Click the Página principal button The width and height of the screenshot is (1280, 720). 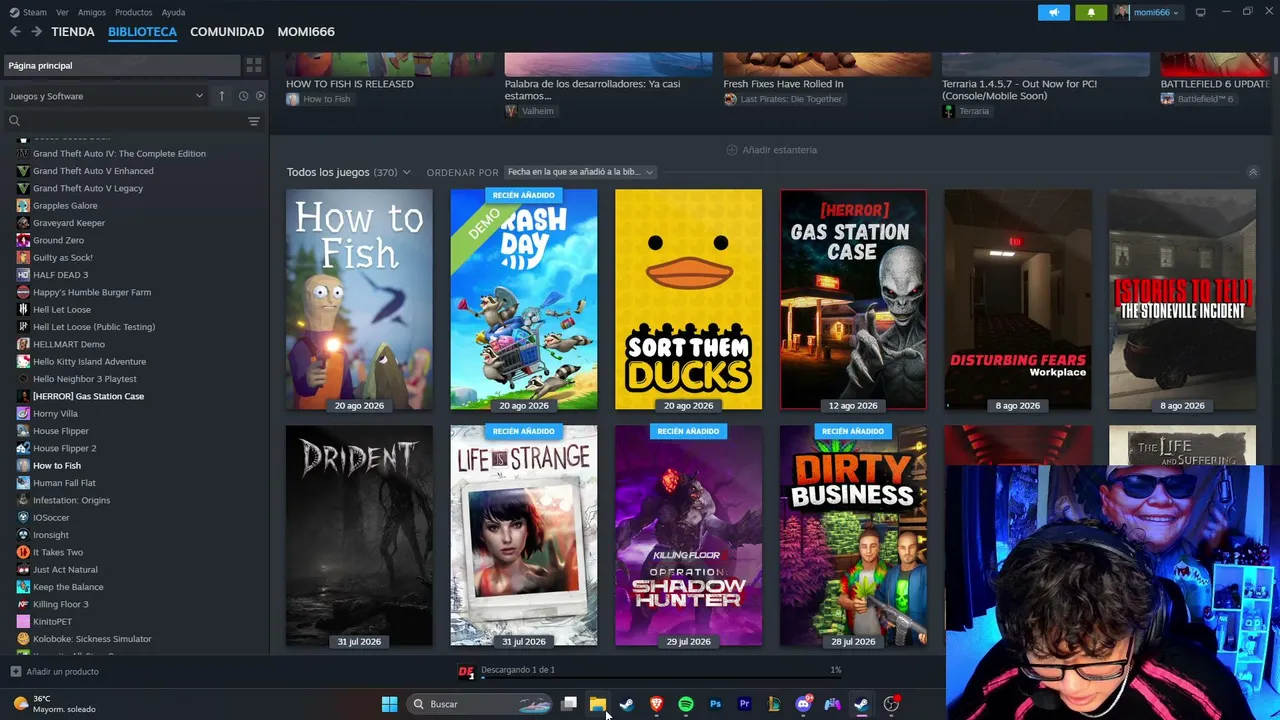tap(121, 65)
